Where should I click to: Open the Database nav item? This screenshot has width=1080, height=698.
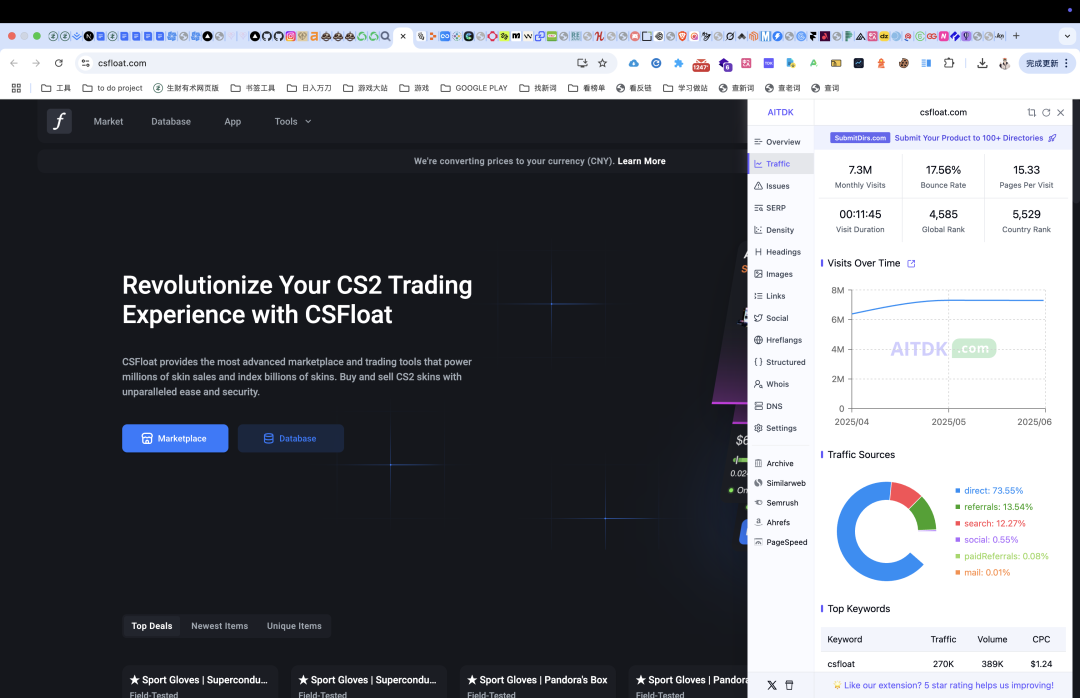[x=171, y=121]
